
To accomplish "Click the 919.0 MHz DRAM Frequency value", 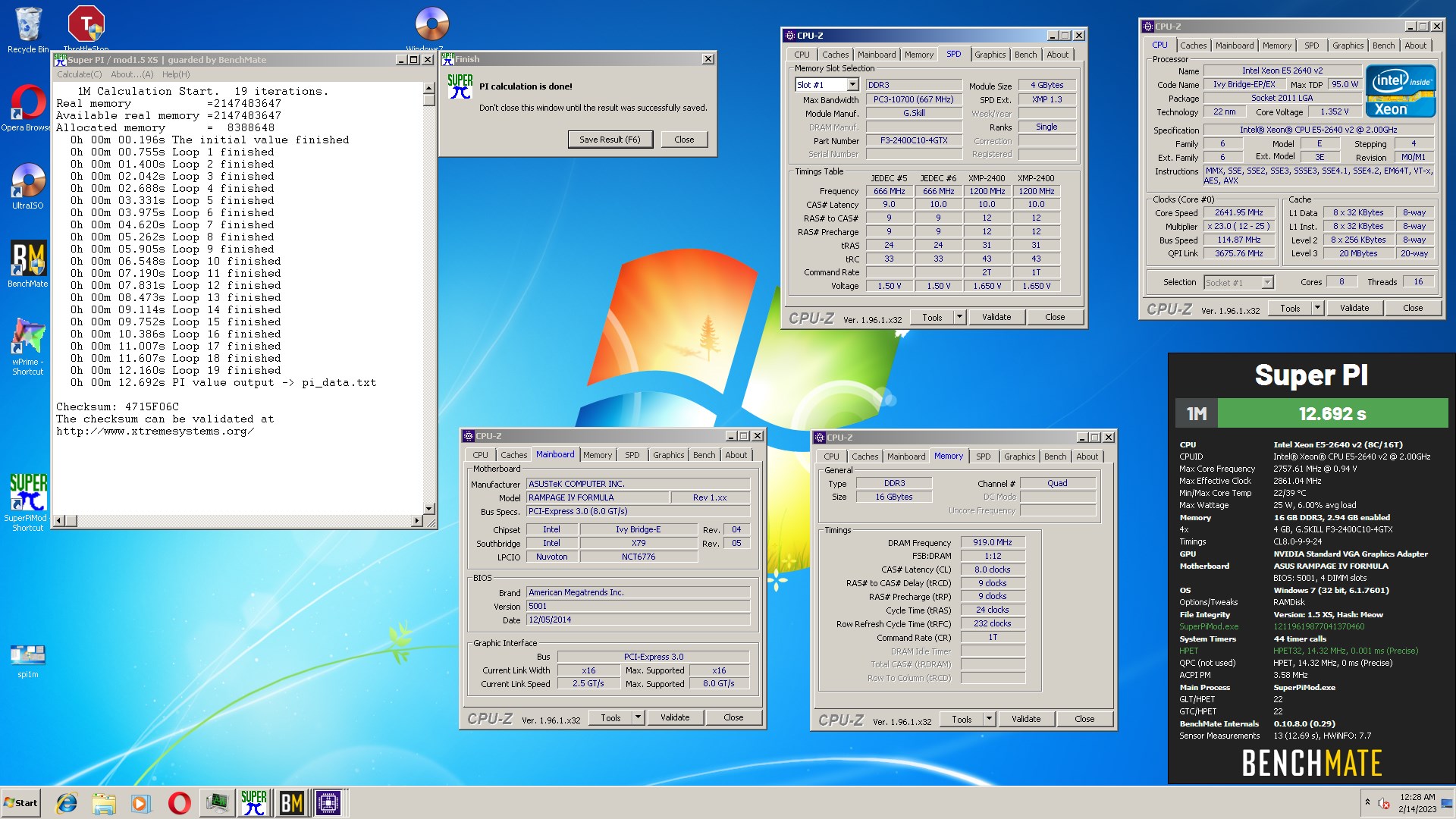I will [993, 542].
